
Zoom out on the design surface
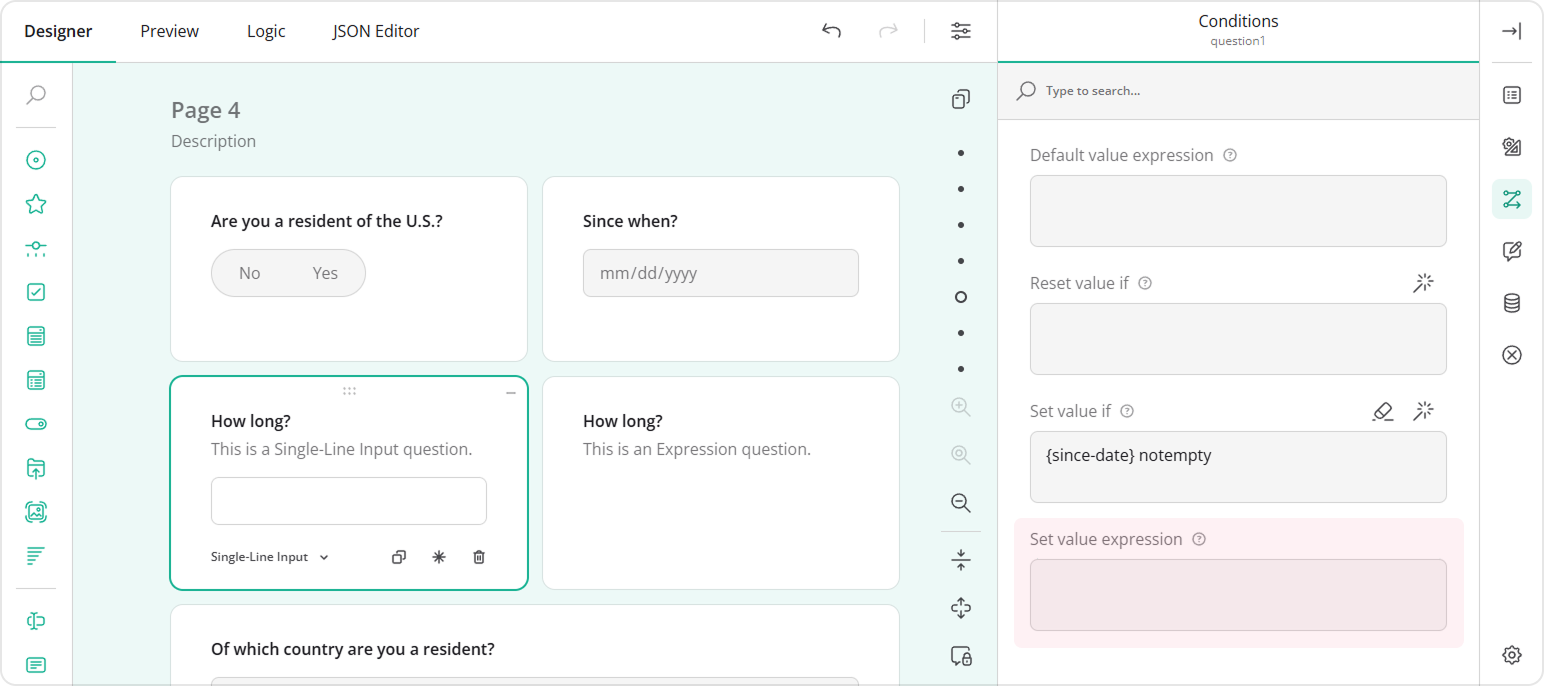tap(961, 503)
